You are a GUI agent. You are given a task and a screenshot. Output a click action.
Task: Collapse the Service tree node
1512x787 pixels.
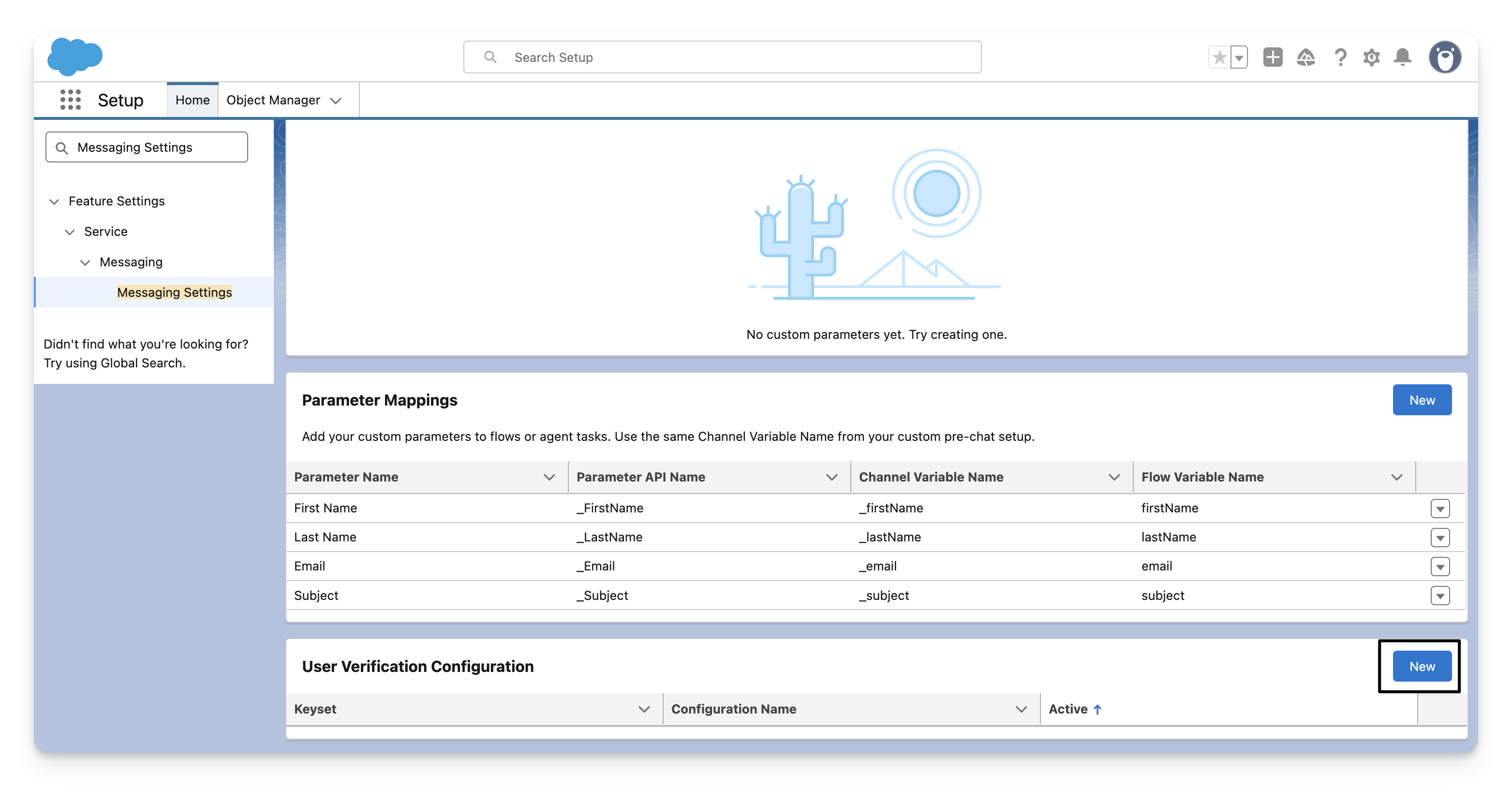[69, 232]
